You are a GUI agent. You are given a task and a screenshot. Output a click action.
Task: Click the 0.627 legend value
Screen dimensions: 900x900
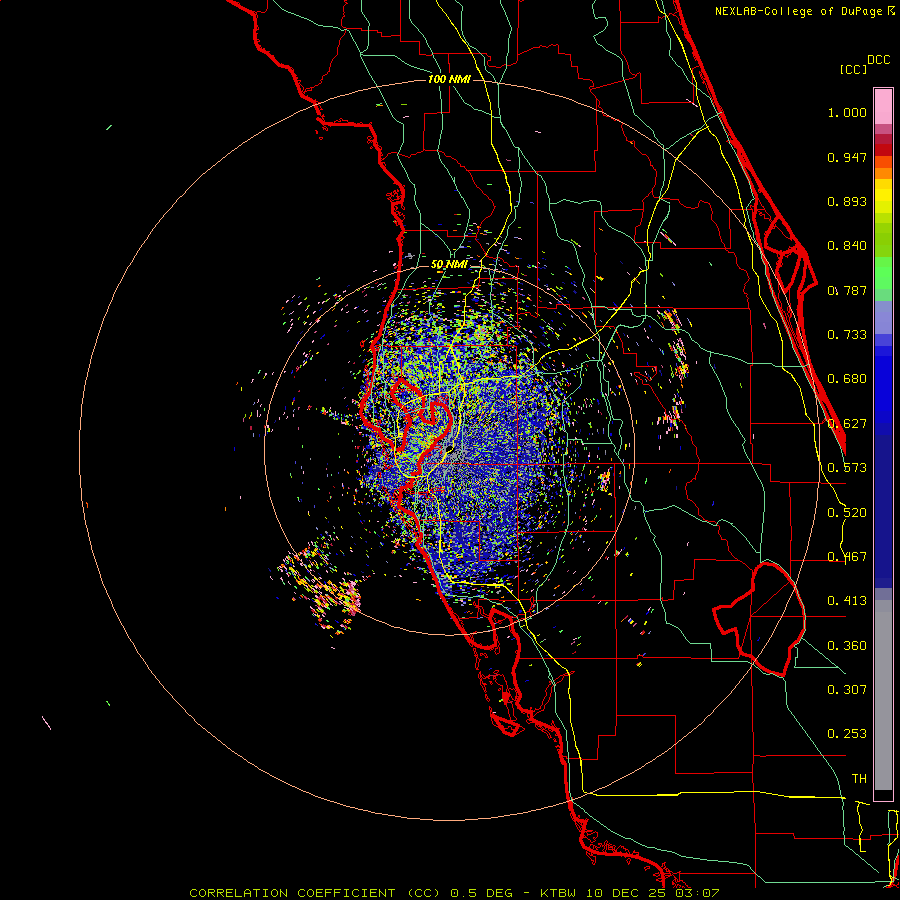pos(847,424)
